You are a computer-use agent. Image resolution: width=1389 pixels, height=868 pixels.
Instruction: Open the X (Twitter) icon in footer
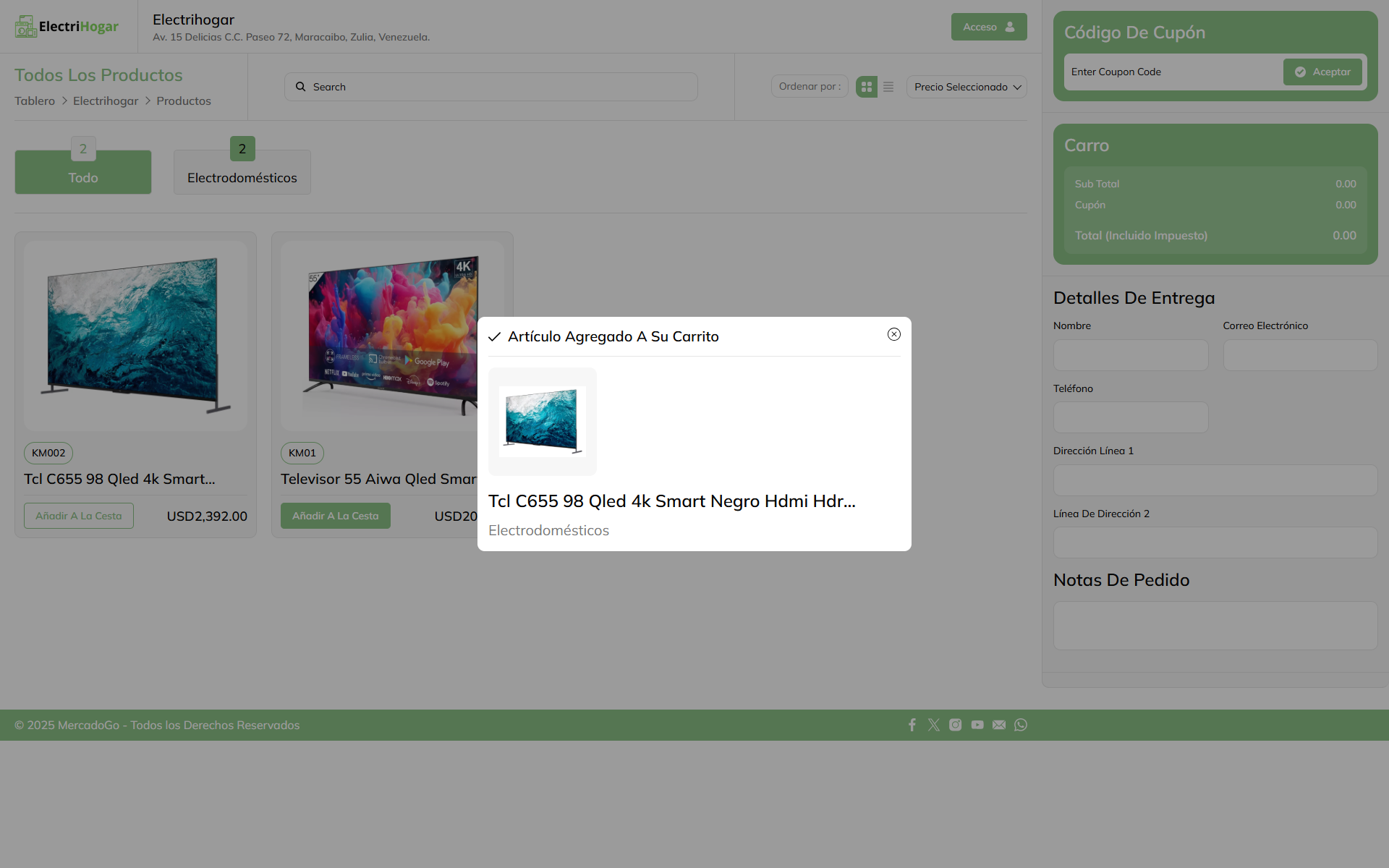[x=934, y=725]
